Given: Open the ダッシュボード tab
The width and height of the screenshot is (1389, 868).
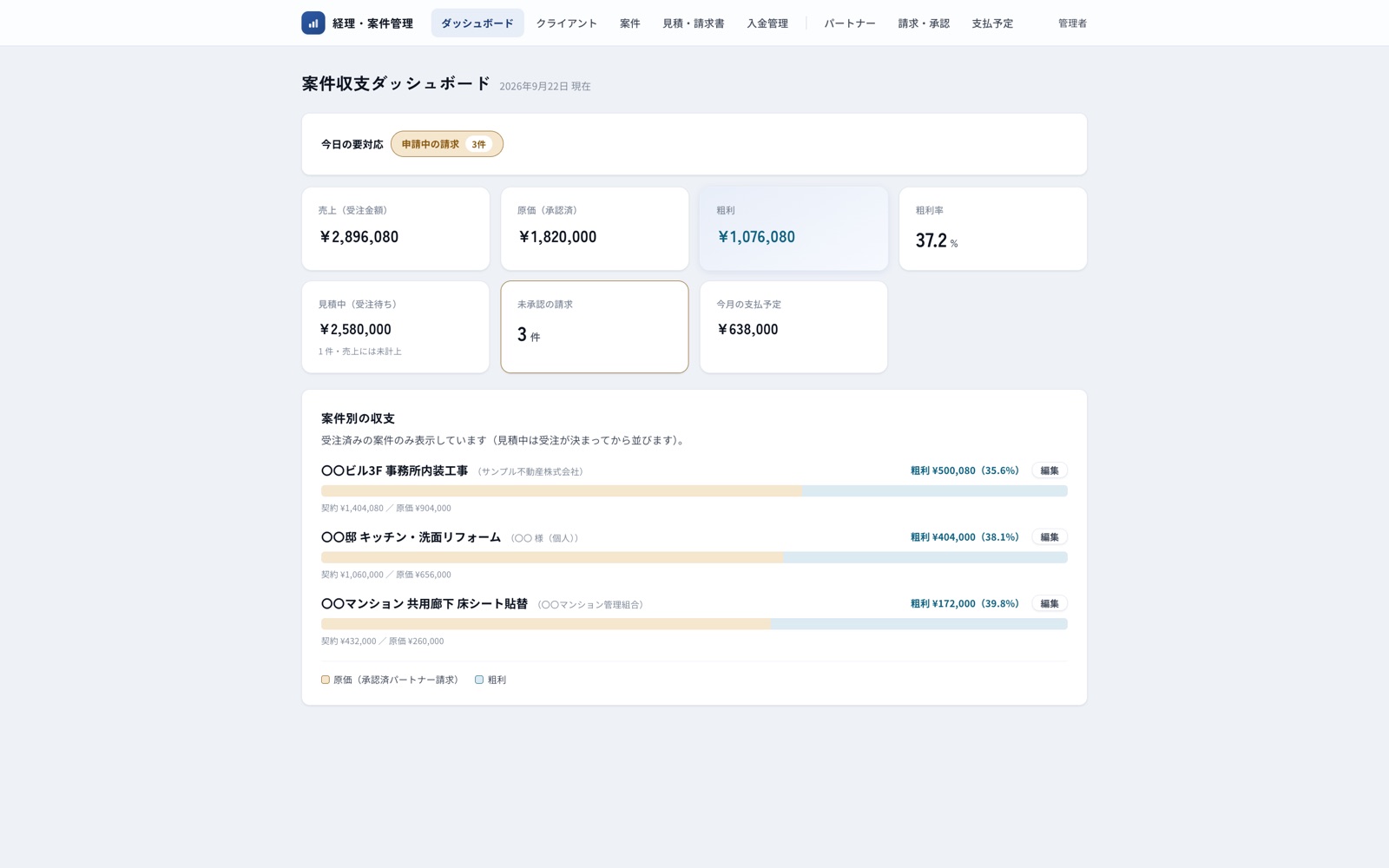Looking at the screenshot, I should click(477, 23).
